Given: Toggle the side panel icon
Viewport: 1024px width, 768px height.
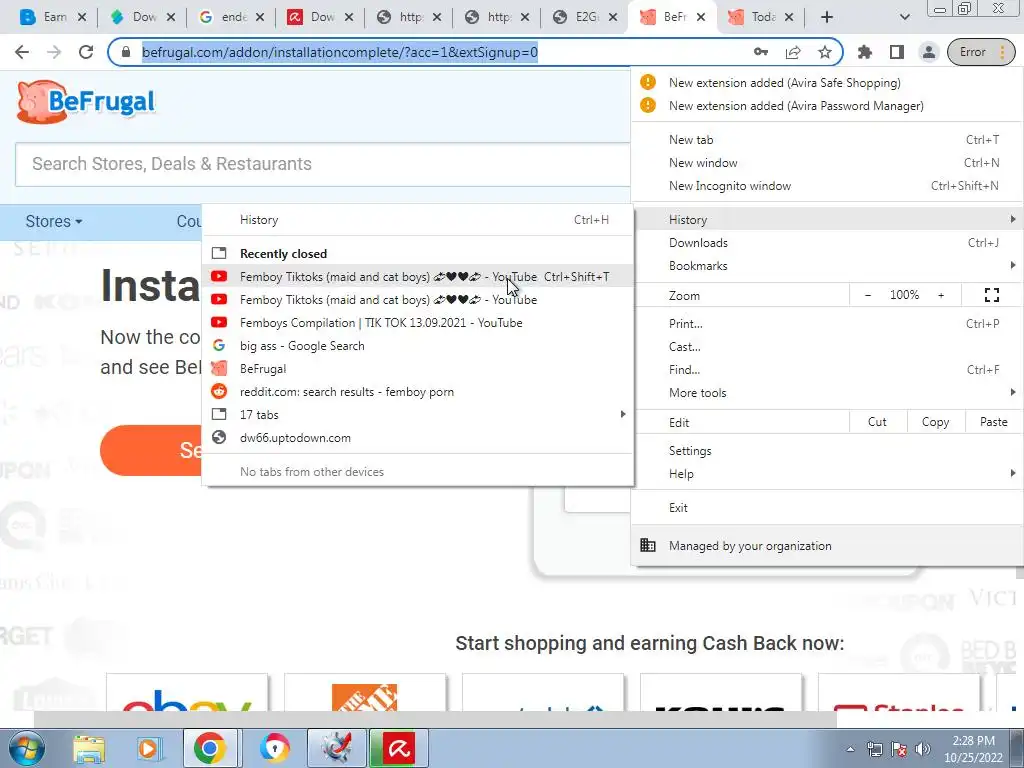Looking at the screenshot, I should (897, 52).
